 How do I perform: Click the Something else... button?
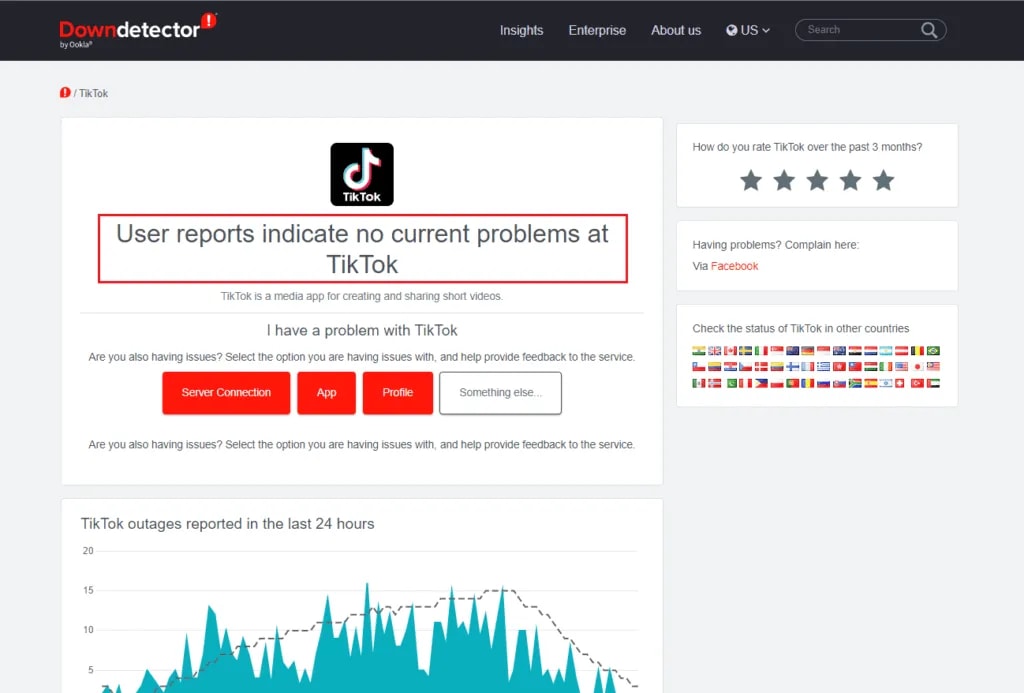[x=500, y=393]
